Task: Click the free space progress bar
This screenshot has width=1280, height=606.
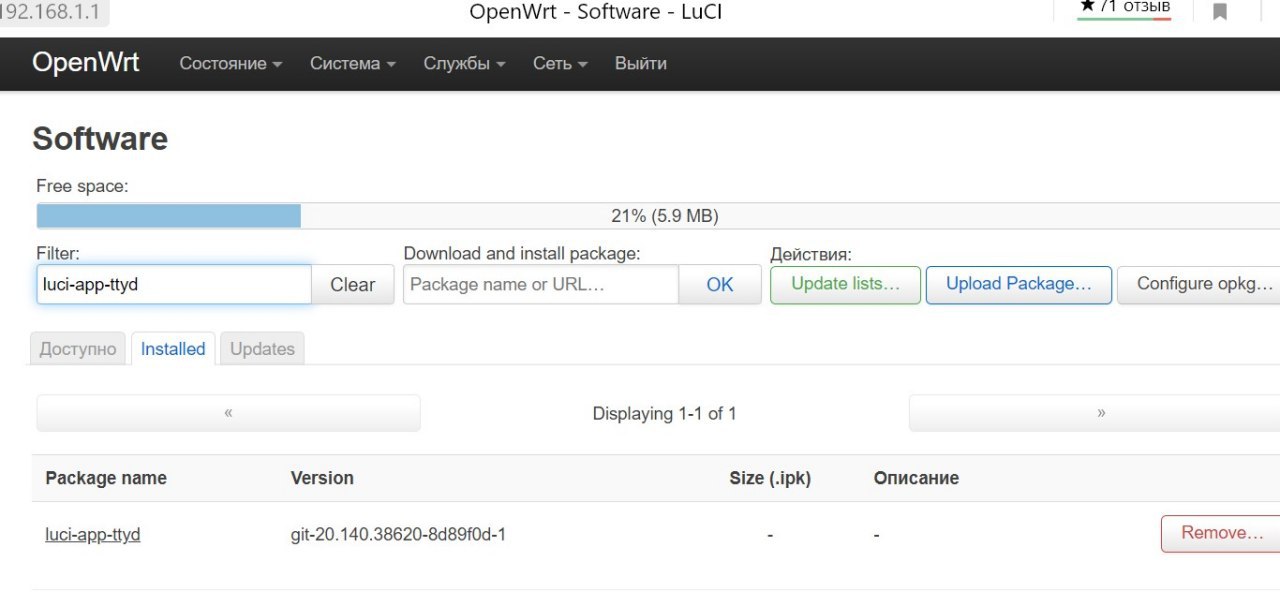Action: point(658,216)
